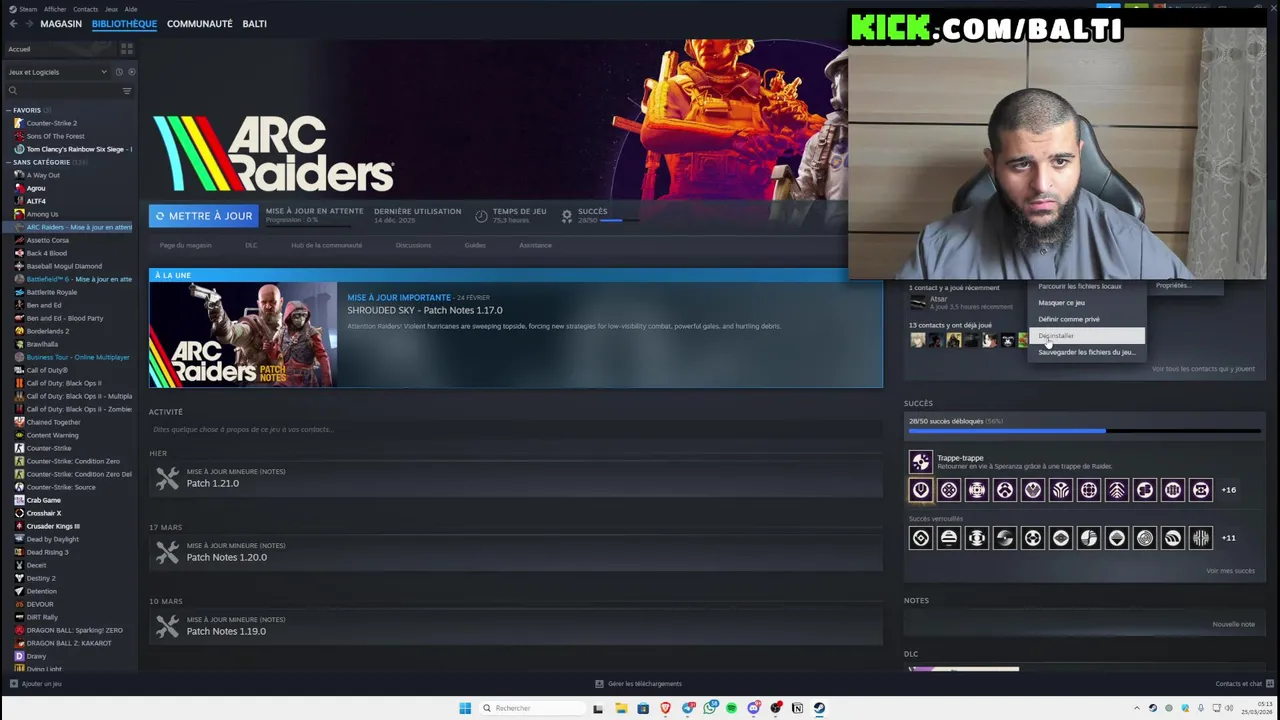The width and height of the screenshot is (1280, 720).
Task: Open the BALTI profile tab
Action: click(254, 24)
